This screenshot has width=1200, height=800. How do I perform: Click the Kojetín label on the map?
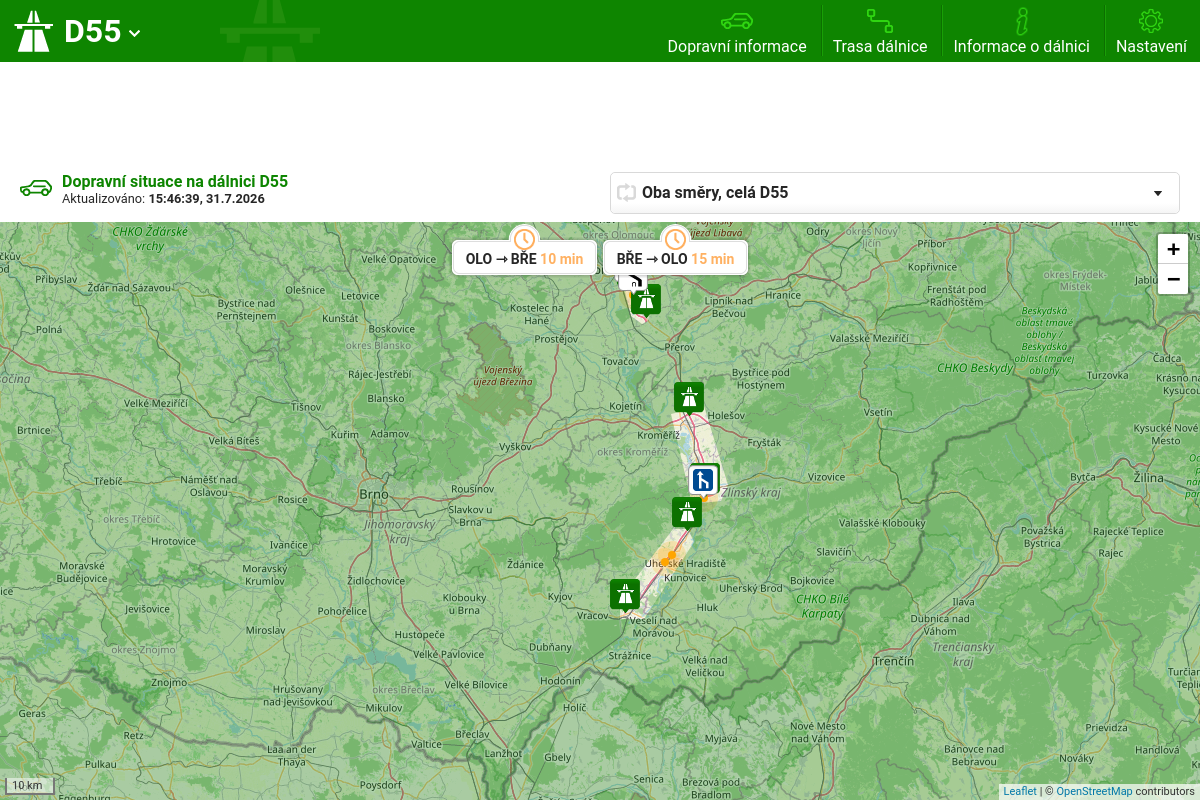(x=626, y=407)
